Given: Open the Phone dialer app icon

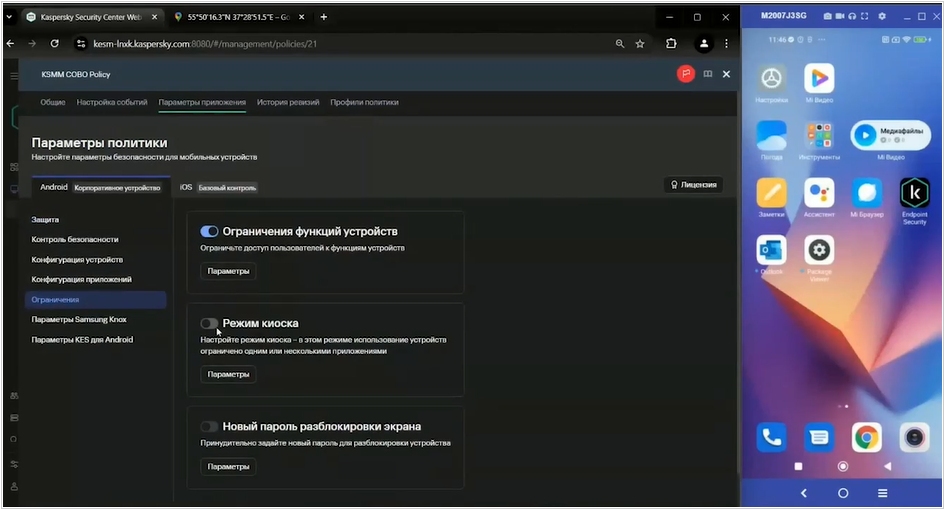Looking at the screenshot, I should pos(771,437).
